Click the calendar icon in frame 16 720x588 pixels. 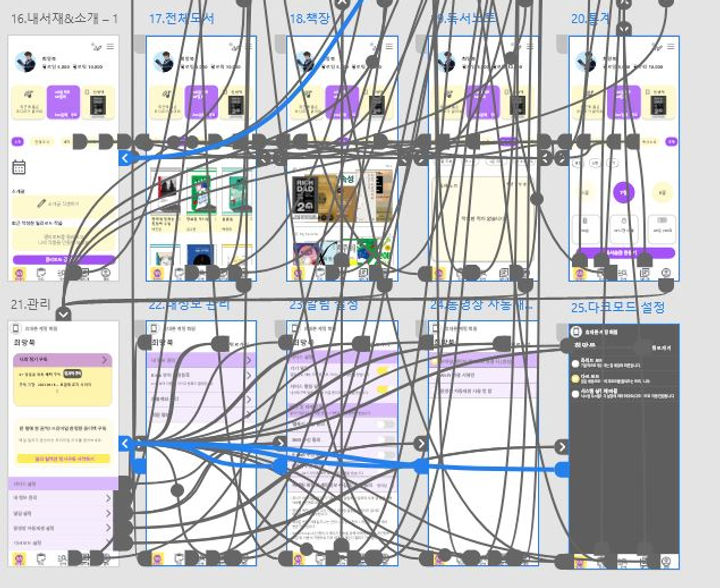(19, 167)
